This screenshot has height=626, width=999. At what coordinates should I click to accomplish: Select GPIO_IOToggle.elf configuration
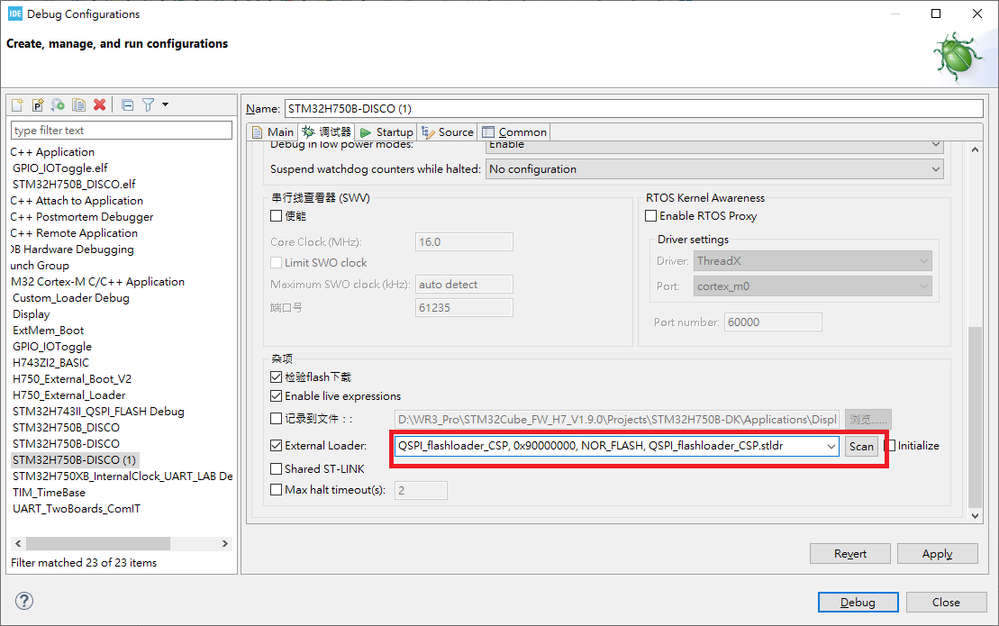coord(60,168)
